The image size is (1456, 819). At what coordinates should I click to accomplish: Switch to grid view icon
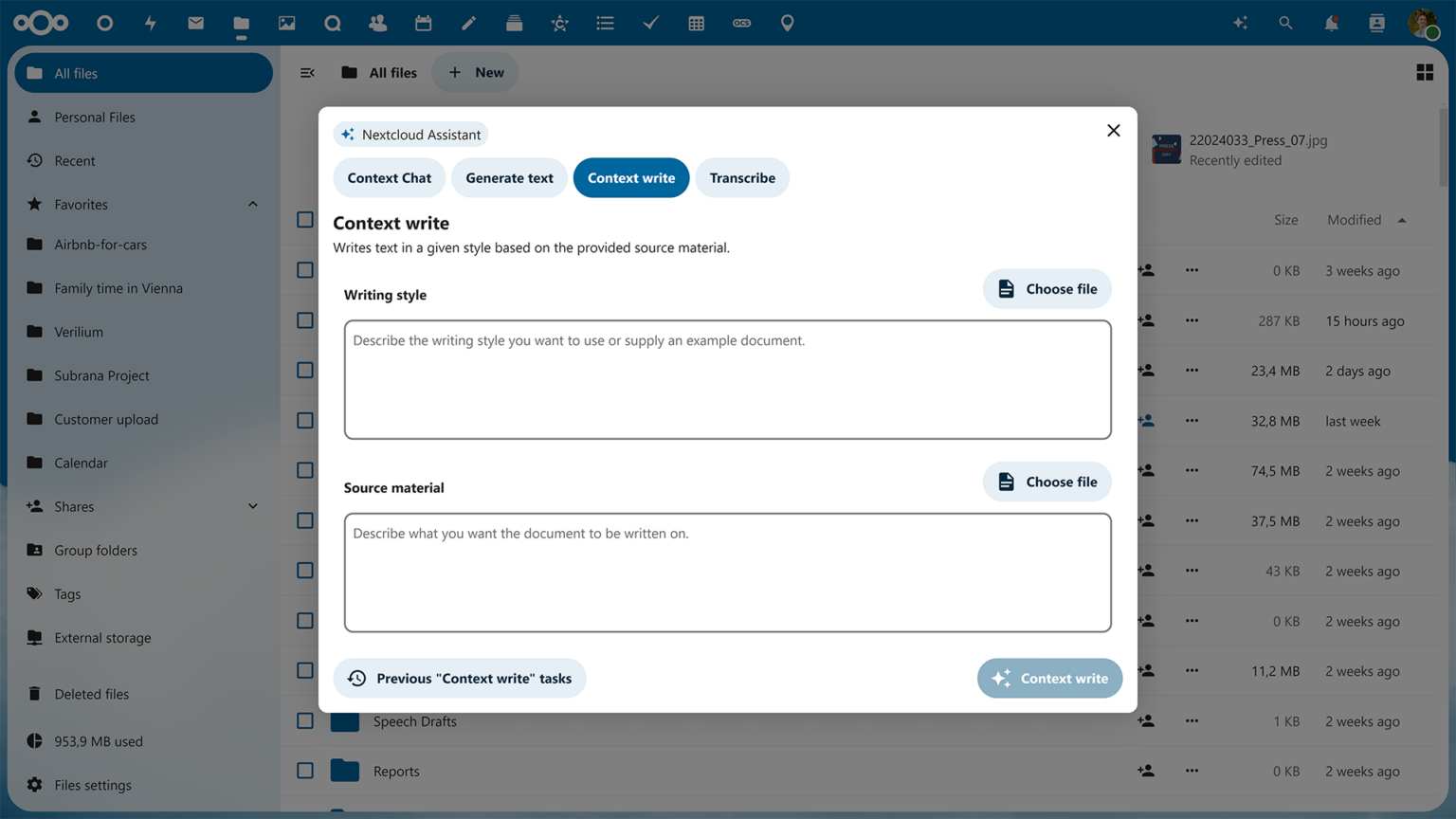pyautogui.click(x=1424, y=72)
